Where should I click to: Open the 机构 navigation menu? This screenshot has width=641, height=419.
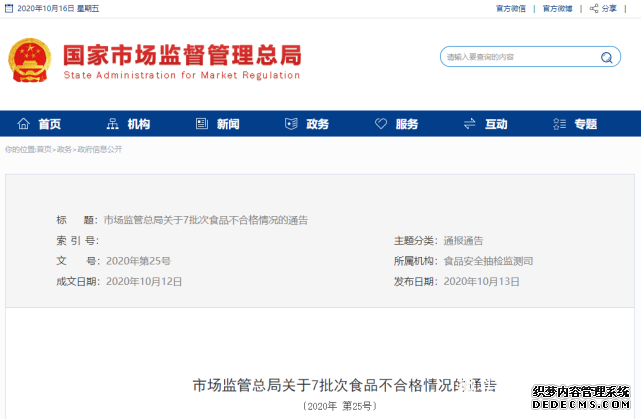[139, 124]
